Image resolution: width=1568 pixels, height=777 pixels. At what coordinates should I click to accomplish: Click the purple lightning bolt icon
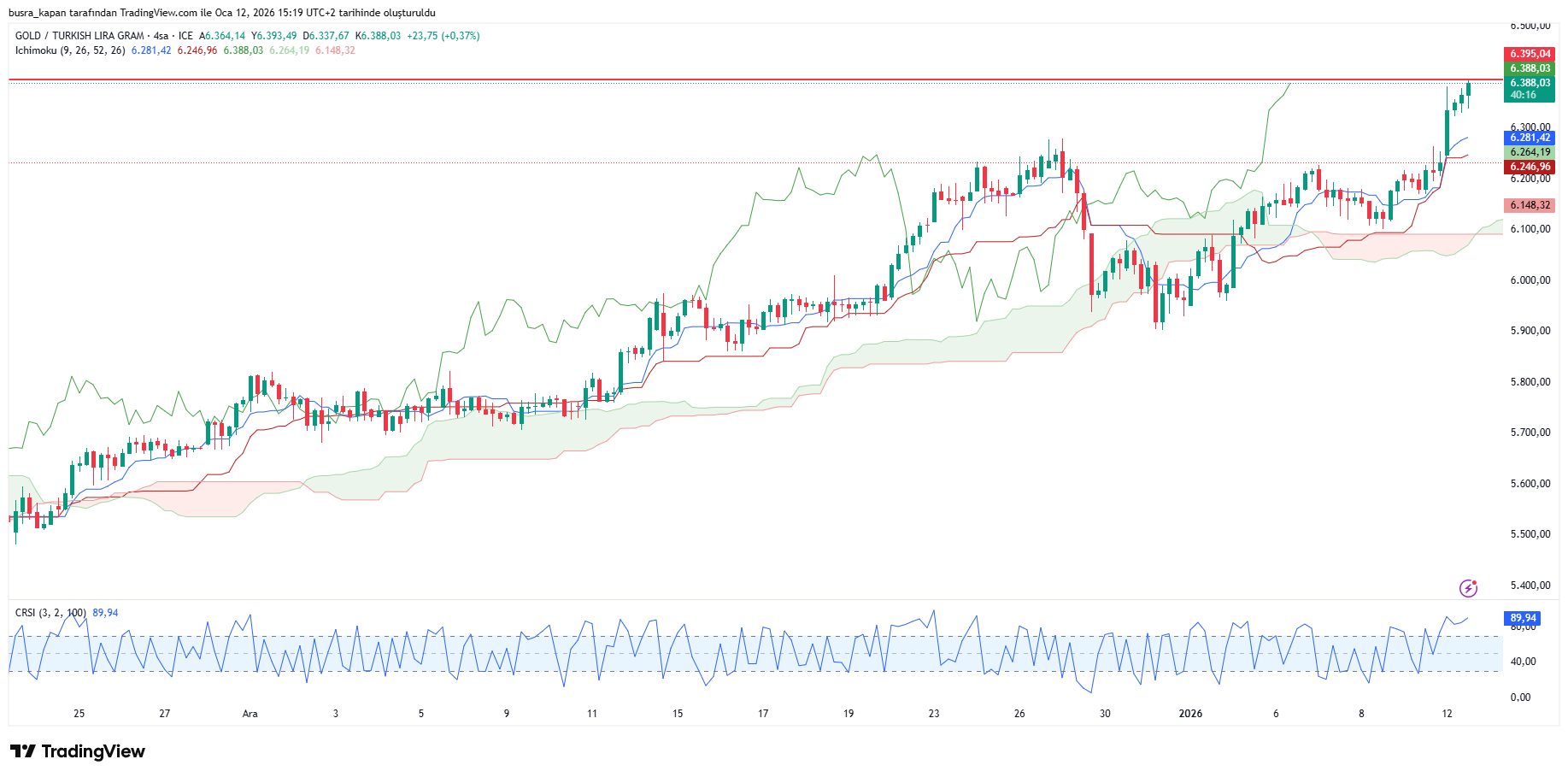[x=1468, y=588]
